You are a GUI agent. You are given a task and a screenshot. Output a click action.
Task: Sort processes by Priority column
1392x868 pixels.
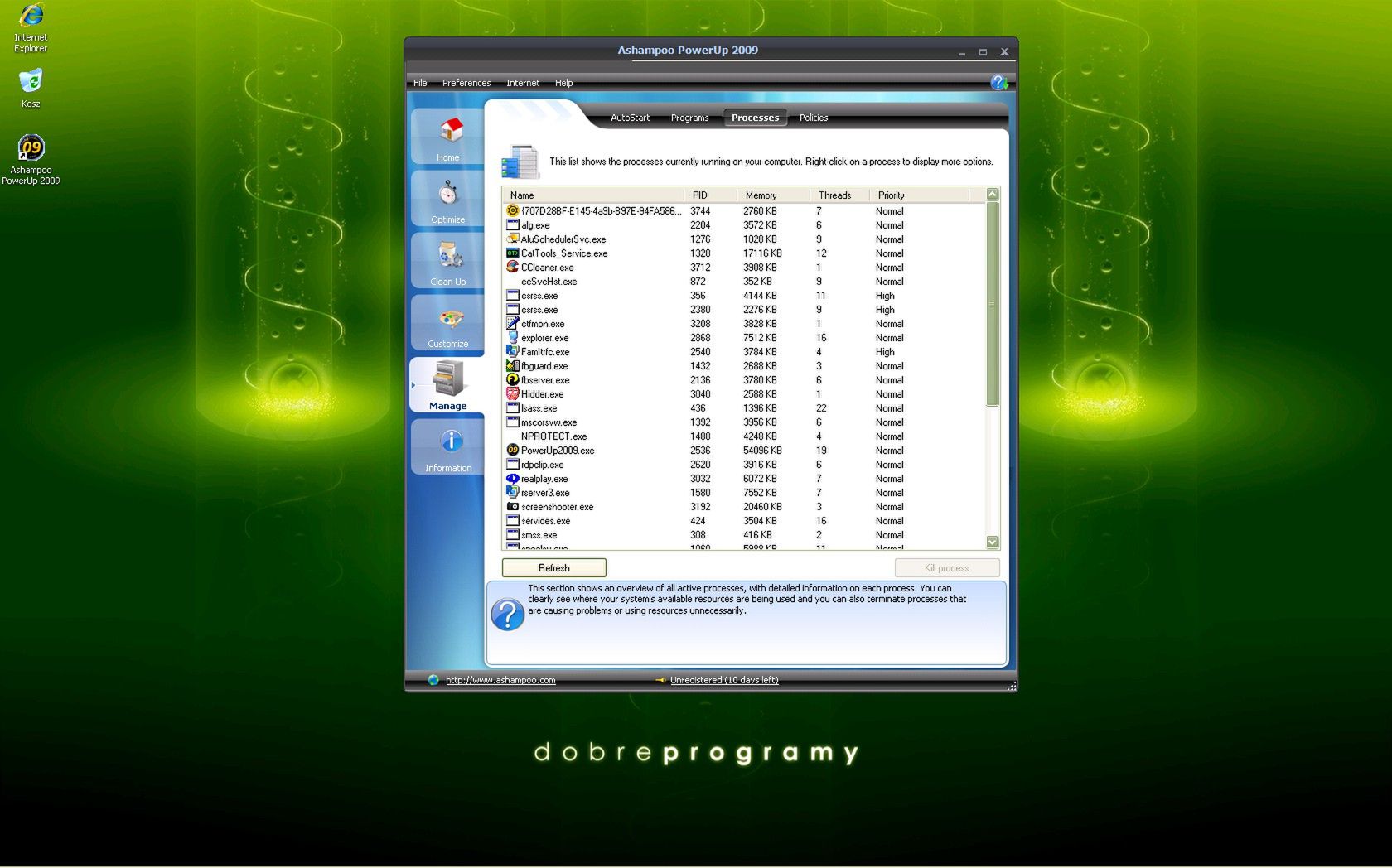(919, 195)
